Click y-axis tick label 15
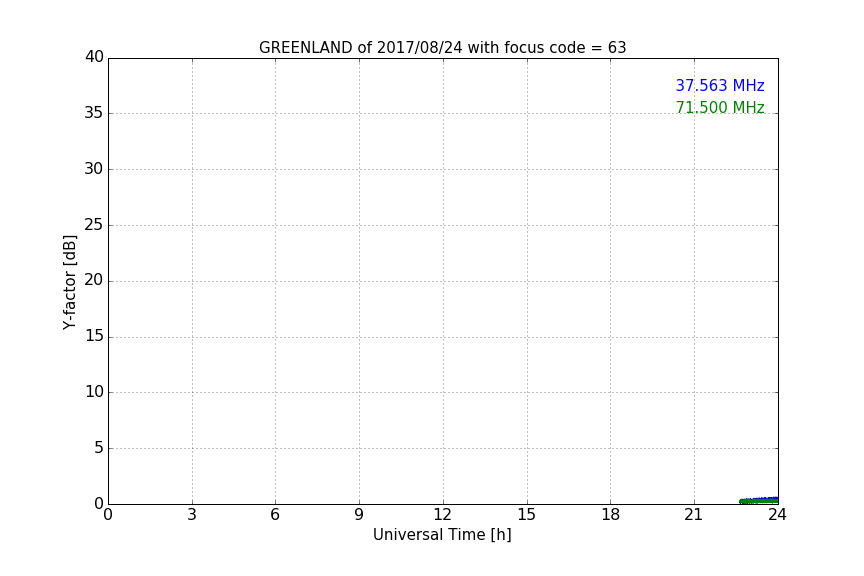This screenshot has width=864, height=576. click(x=94, y=336)
